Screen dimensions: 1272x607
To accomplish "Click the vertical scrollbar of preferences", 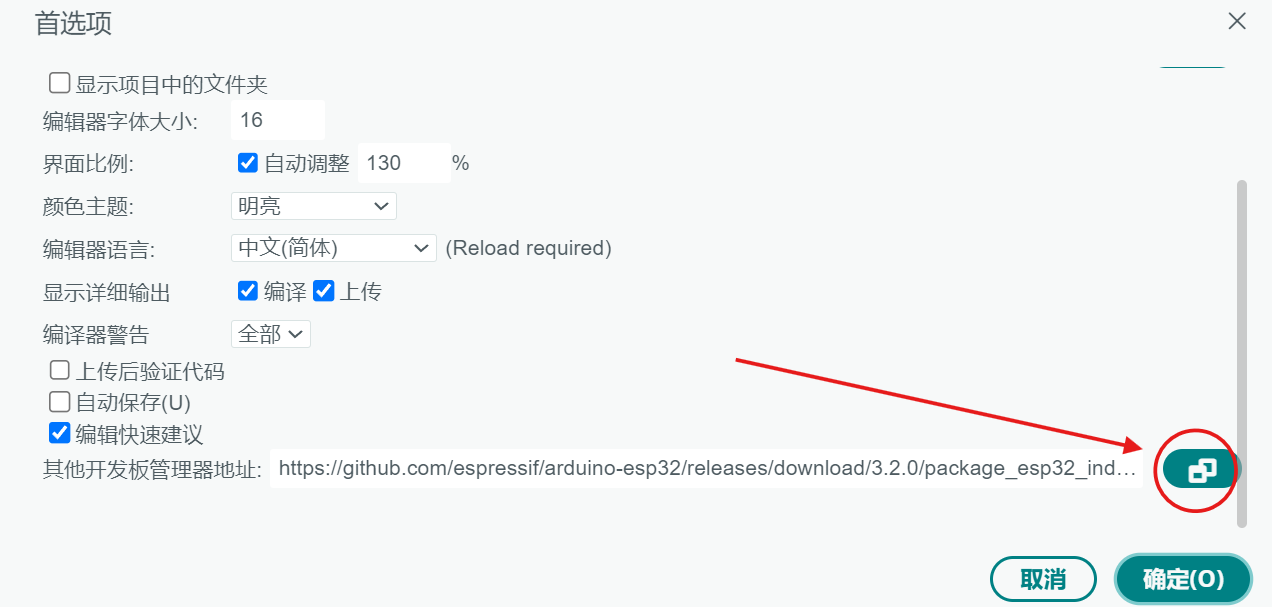I will [1242, 350].
